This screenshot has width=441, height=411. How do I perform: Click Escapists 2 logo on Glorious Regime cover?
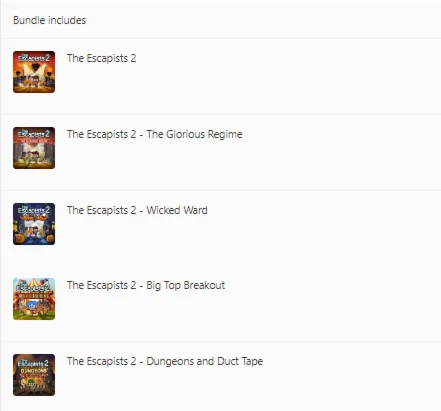pyautogui.click(x=34, y=134)
